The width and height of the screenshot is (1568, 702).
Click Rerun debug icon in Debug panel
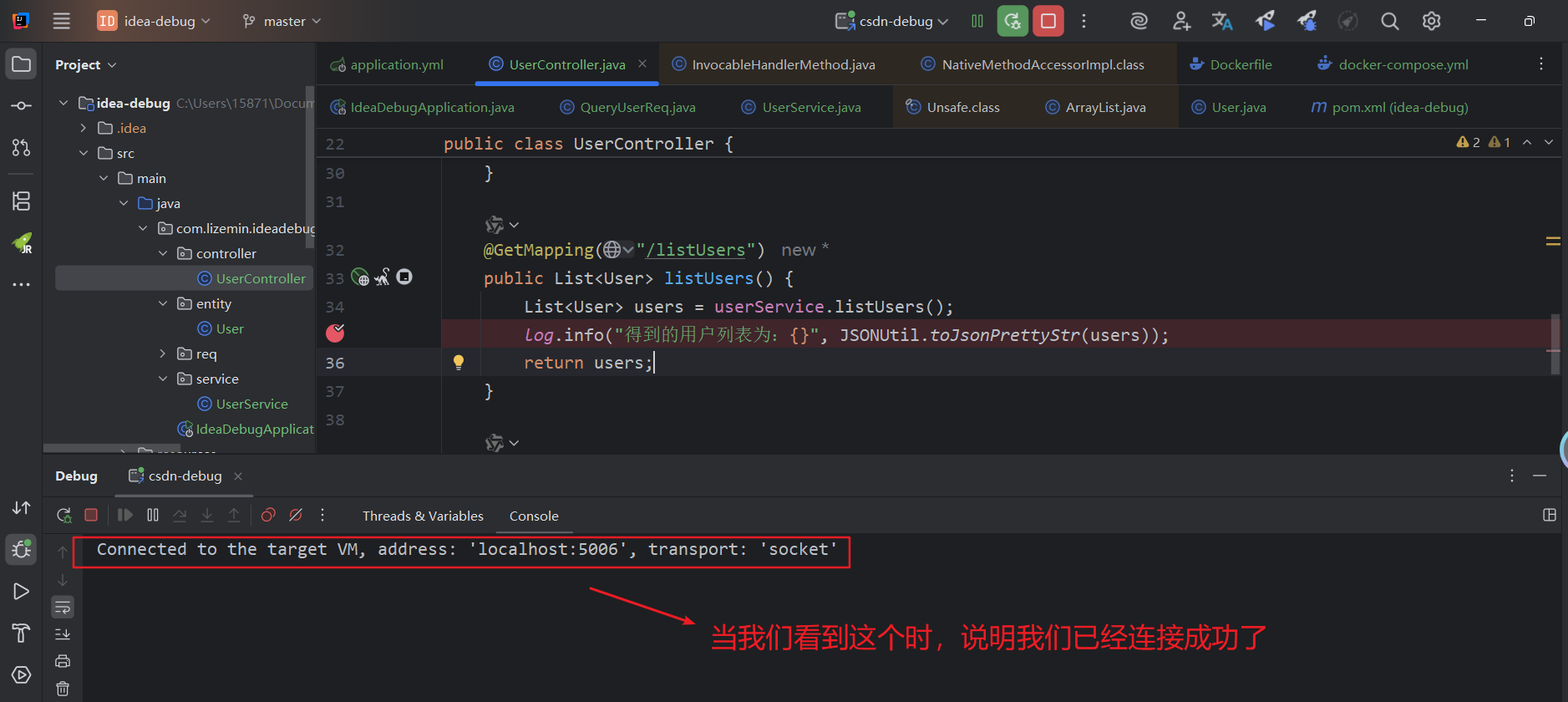point(64,516)
